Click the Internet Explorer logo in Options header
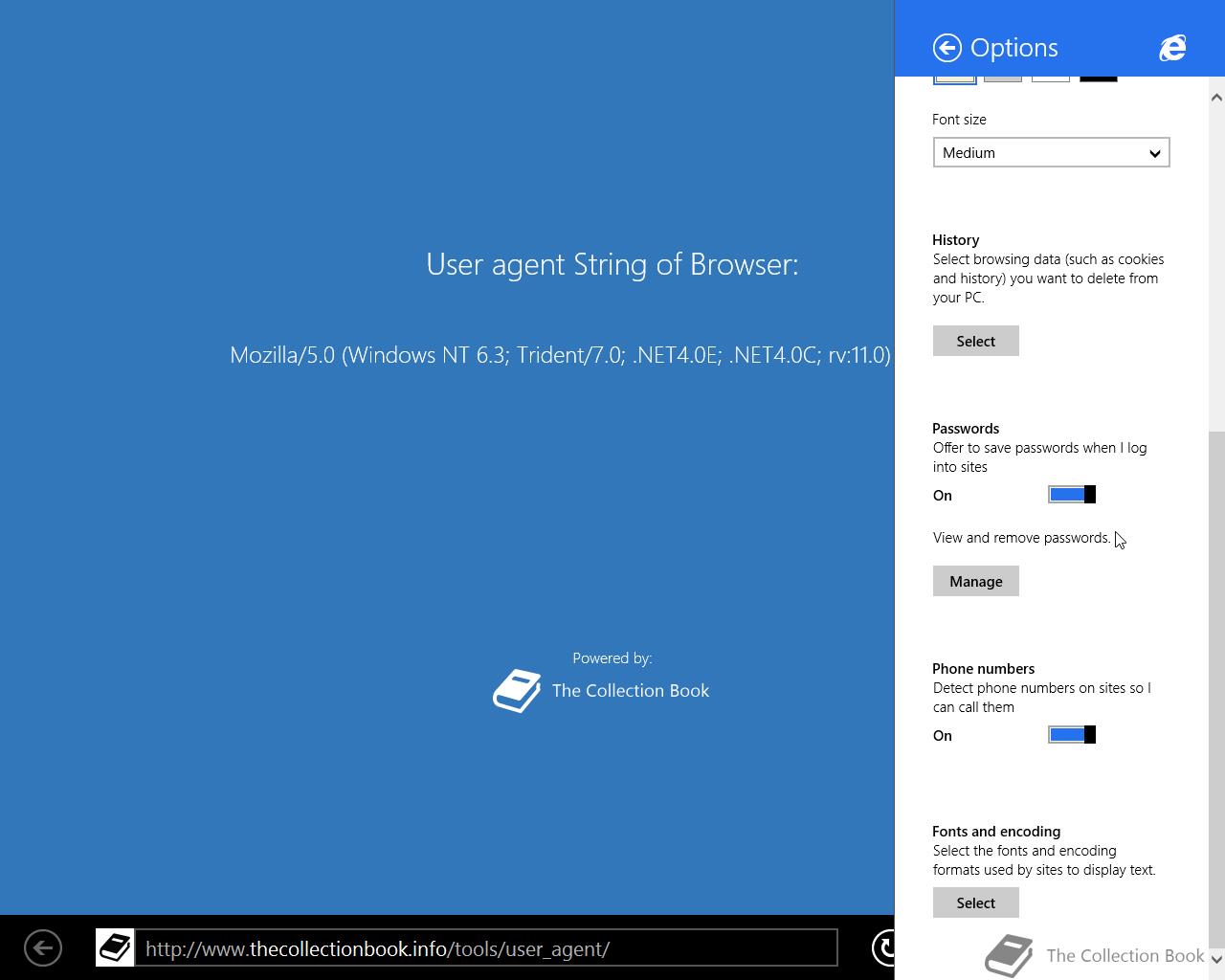This screenshot has height=980, width=1225. coord(1172,48)
